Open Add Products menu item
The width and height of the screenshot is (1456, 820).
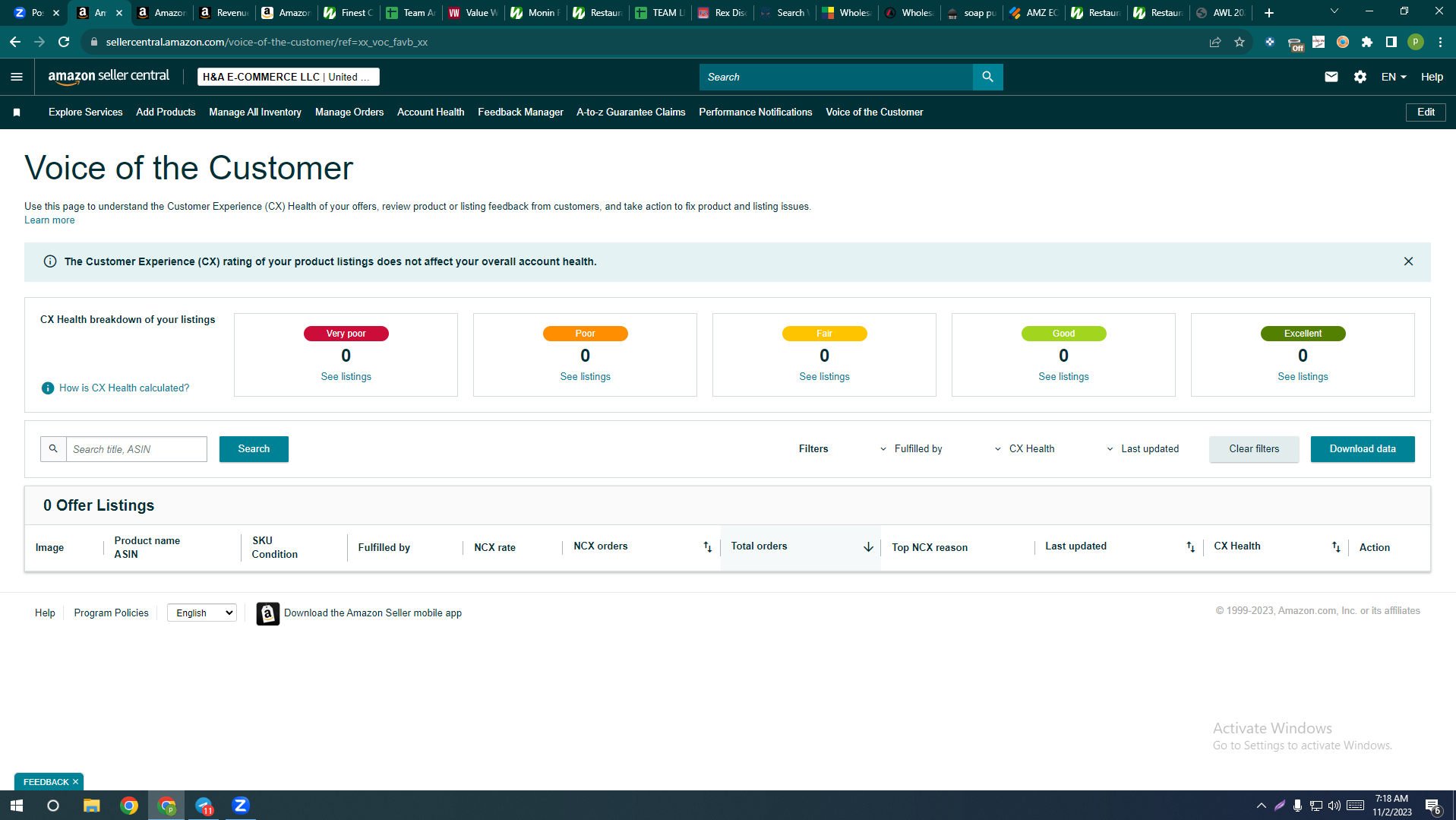click(x=166, y=112)
